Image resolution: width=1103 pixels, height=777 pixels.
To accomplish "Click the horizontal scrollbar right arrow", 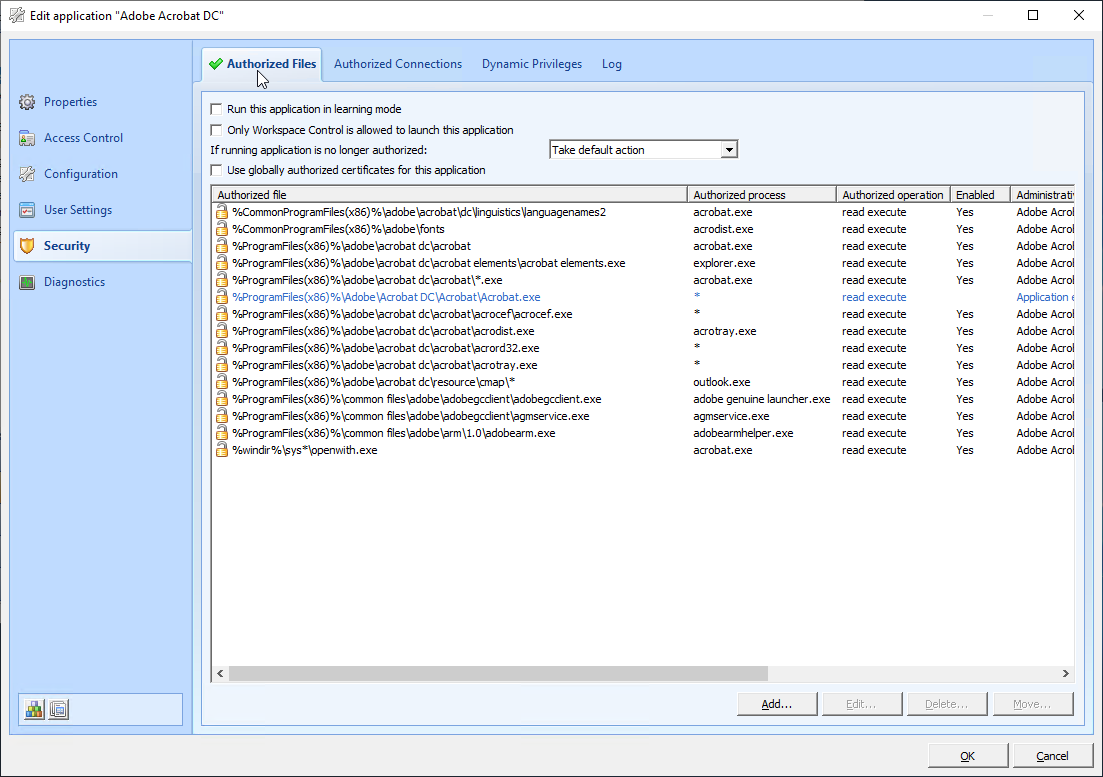I will (1065, 674).
